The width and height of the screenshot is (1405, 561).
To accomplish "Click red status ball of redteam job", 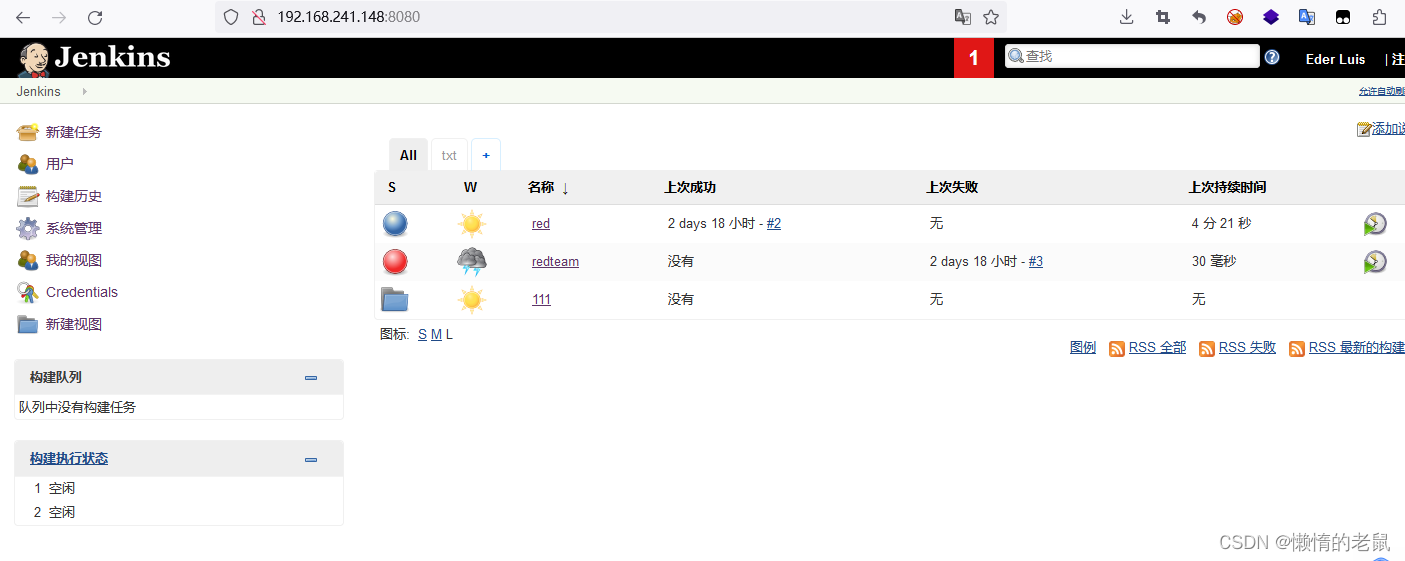I will coord(395,261).
